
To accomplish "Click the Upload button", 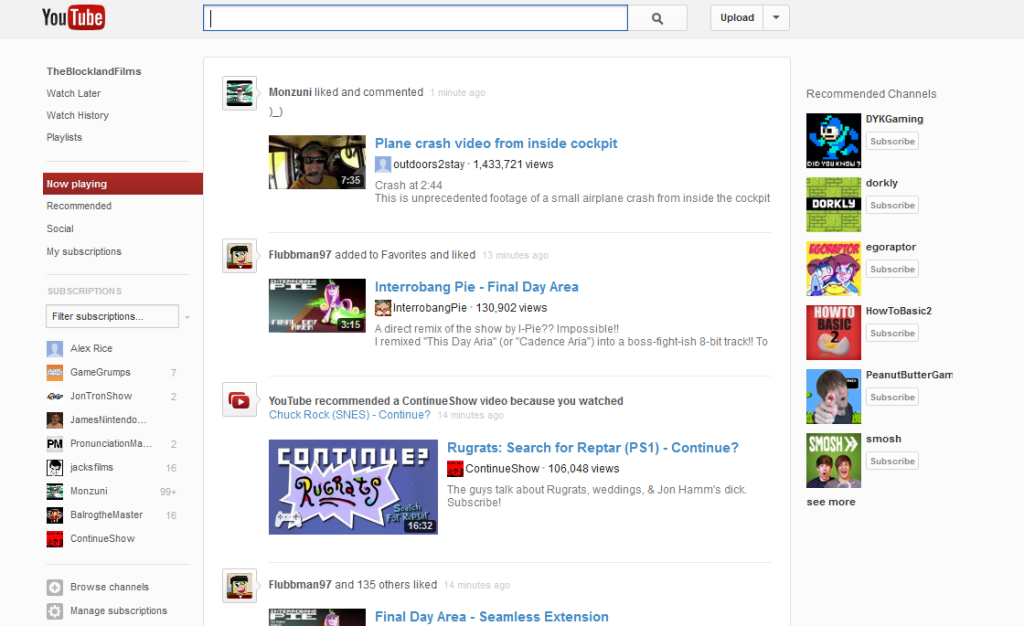I will (x=737, y=18).
